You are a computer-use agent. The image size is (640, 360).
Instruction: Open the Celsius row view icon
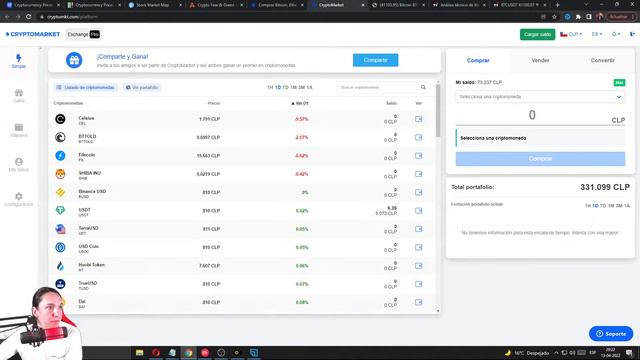(418, 119)
